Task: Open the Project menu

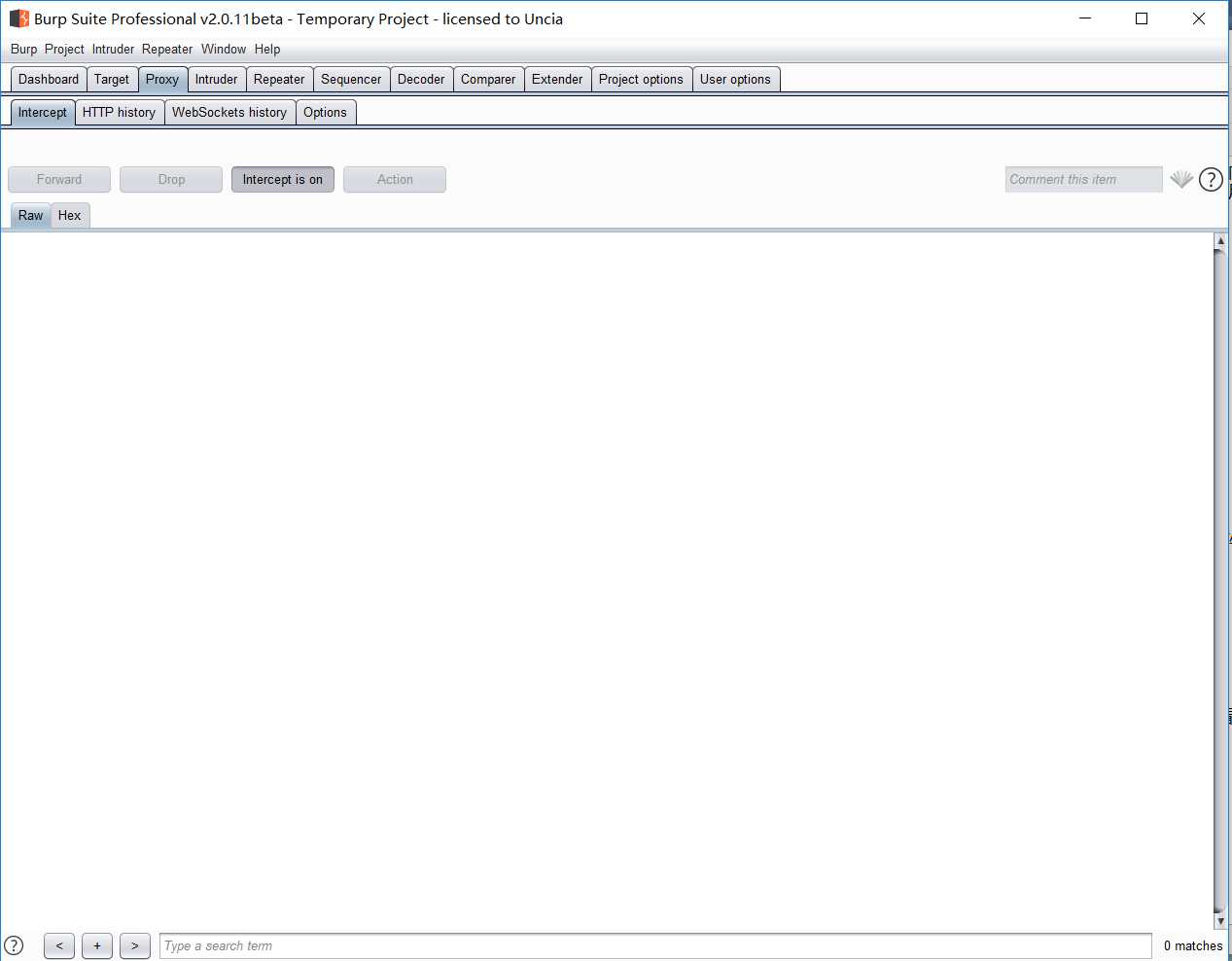Action: tap(64, 49)
